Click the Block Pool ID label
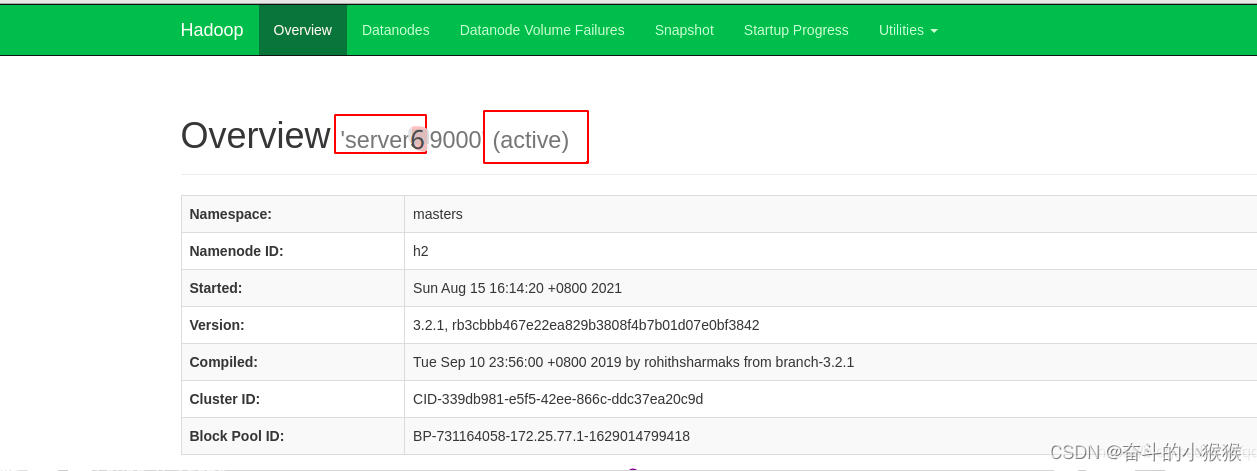 click(x=237, y=436)
